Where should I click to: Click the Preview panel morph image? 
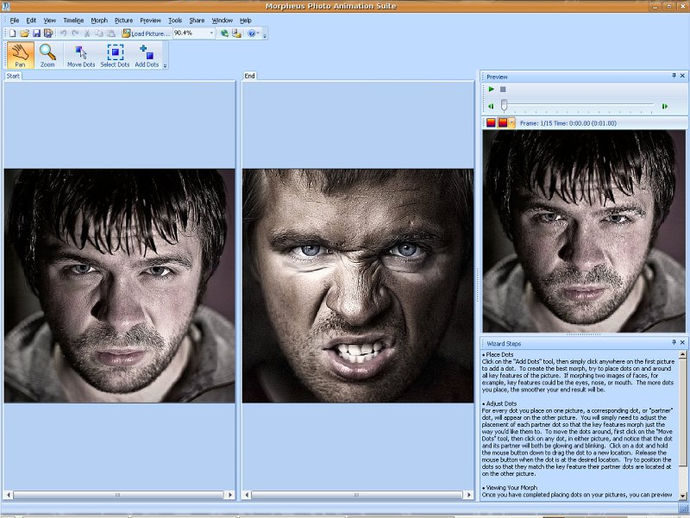coord(584,231)
